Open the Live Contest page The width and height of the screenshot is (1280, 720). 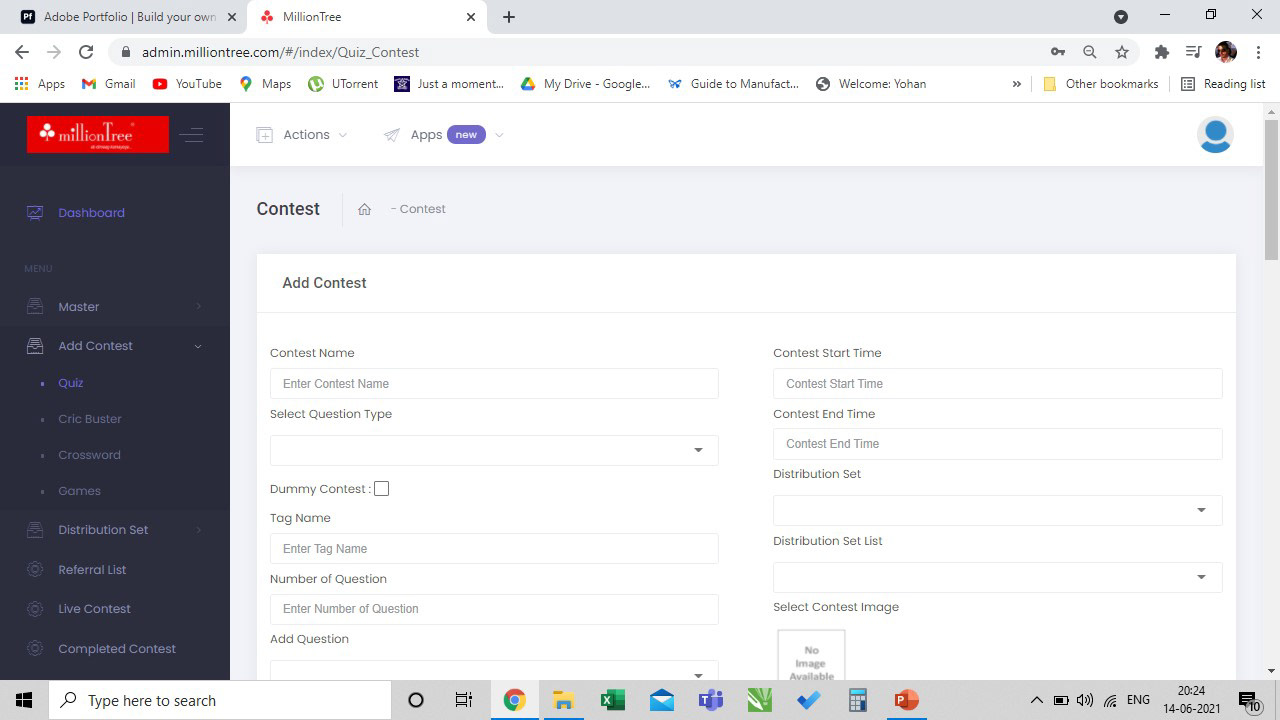pos(94,609)
